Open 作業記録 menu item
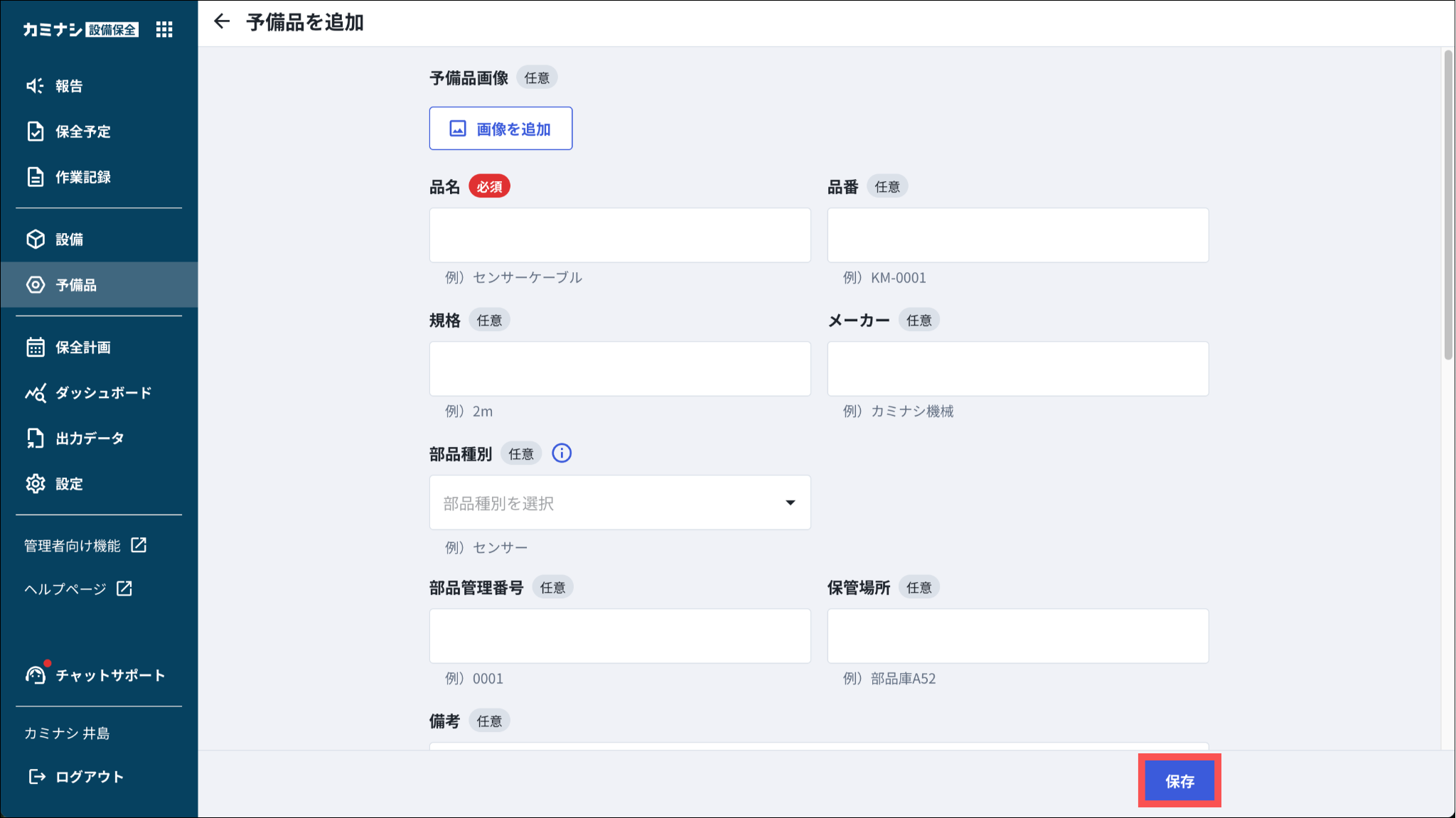 click(x=83, y=177)
